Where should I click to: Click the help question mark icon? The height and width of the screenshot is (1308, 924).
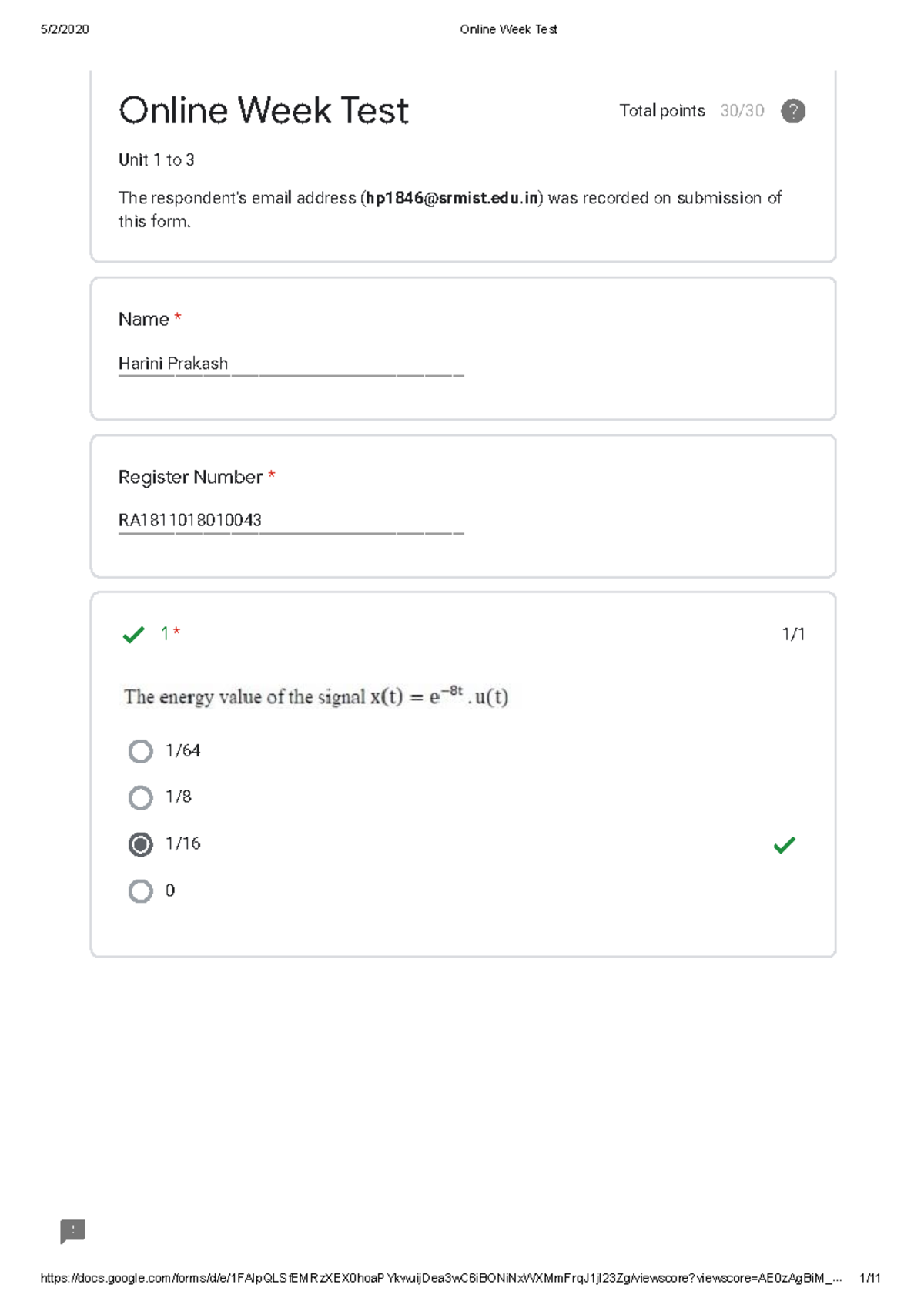[x=793, y=111]
